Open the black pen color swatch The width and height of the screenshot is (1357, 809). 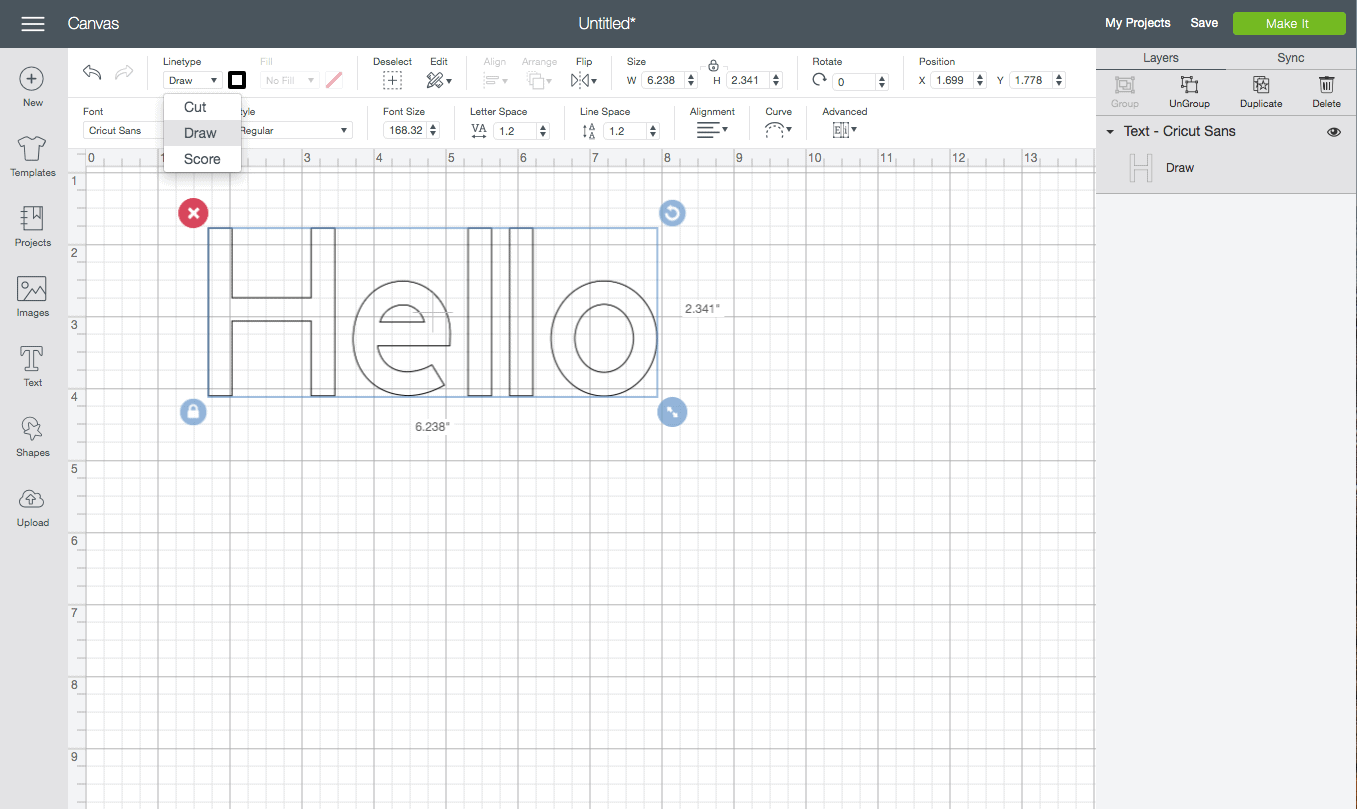[x=237, y=80]
